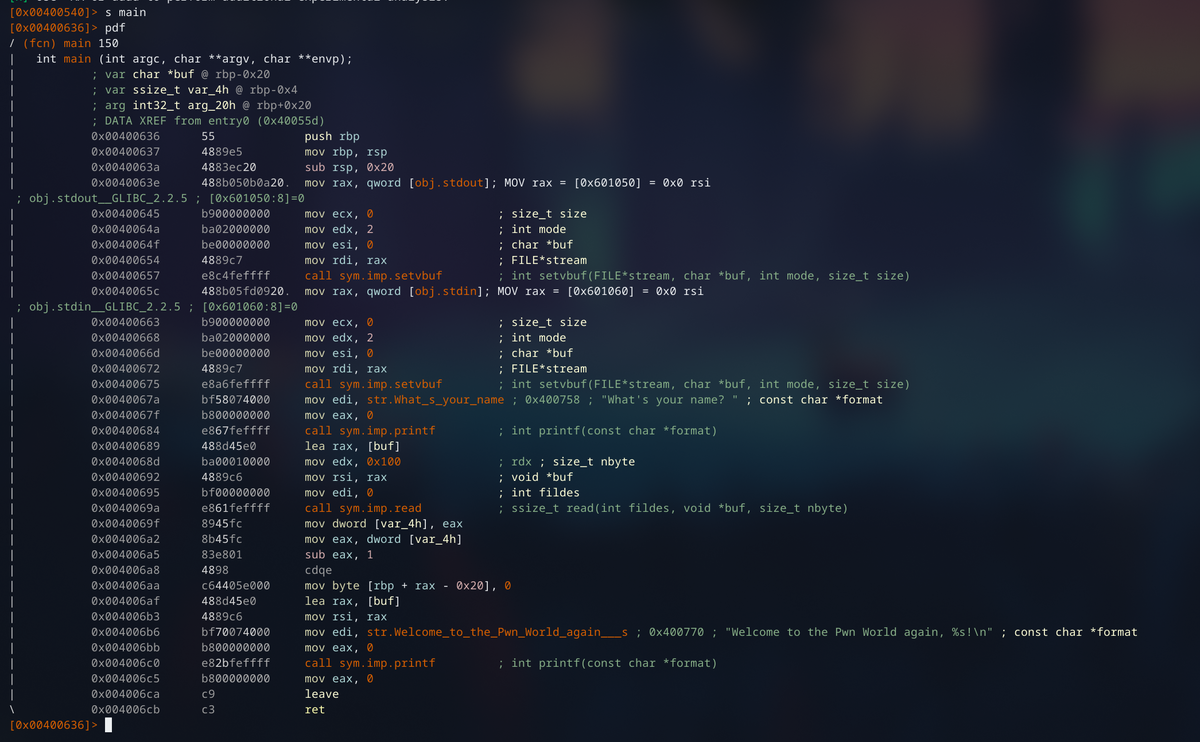Screen dimensions: 1200x742
Task: Click the 'pdf' command on the prompt line
Action: coord(115,28)
